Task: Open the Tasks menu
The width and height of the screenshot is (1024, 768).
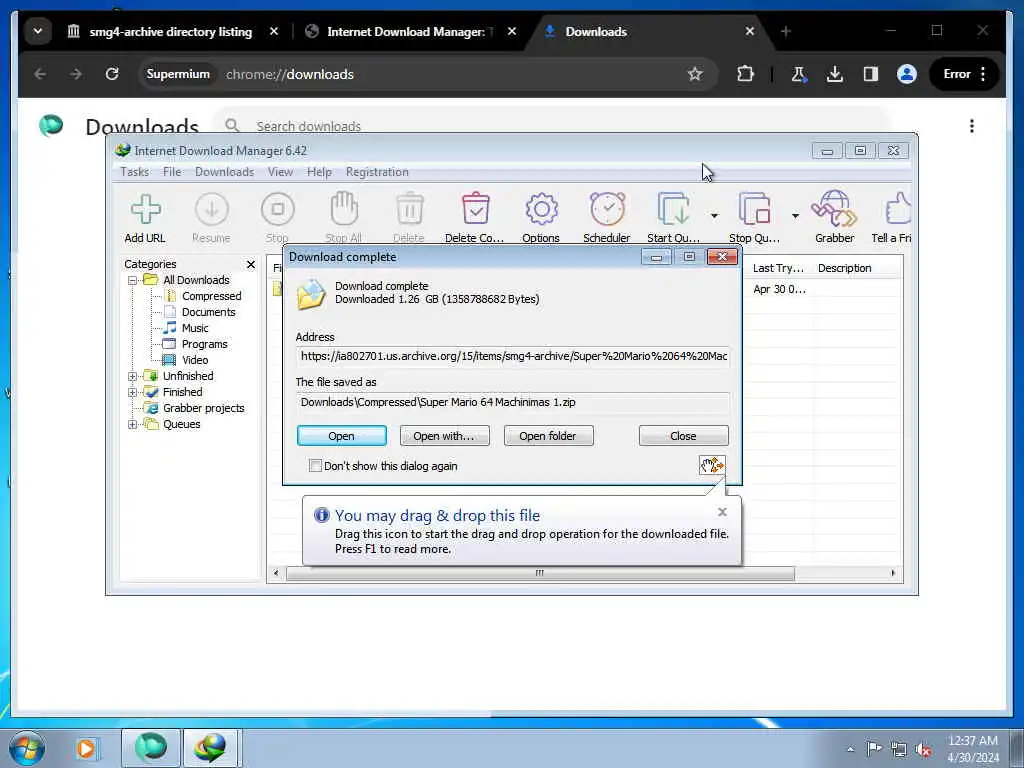Action: click(x=135, y=172)
